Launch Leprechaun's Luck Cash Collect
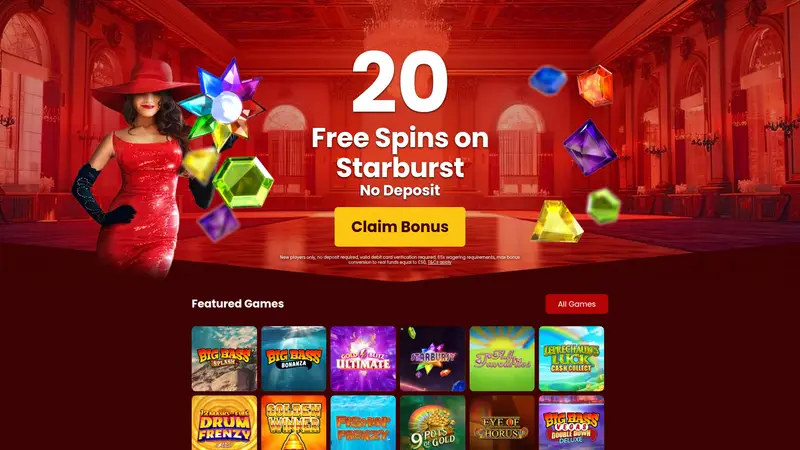Screen dimensions: 800x450 (x=571, y=359)
